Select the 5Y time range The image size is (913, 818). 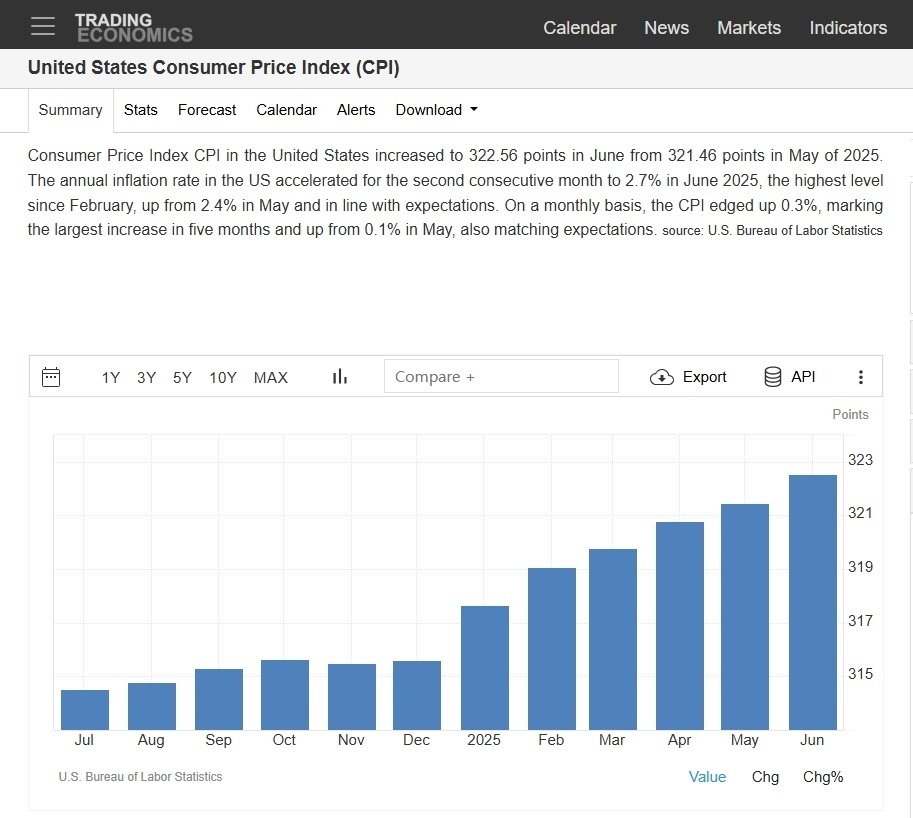(x=182, y=378)
